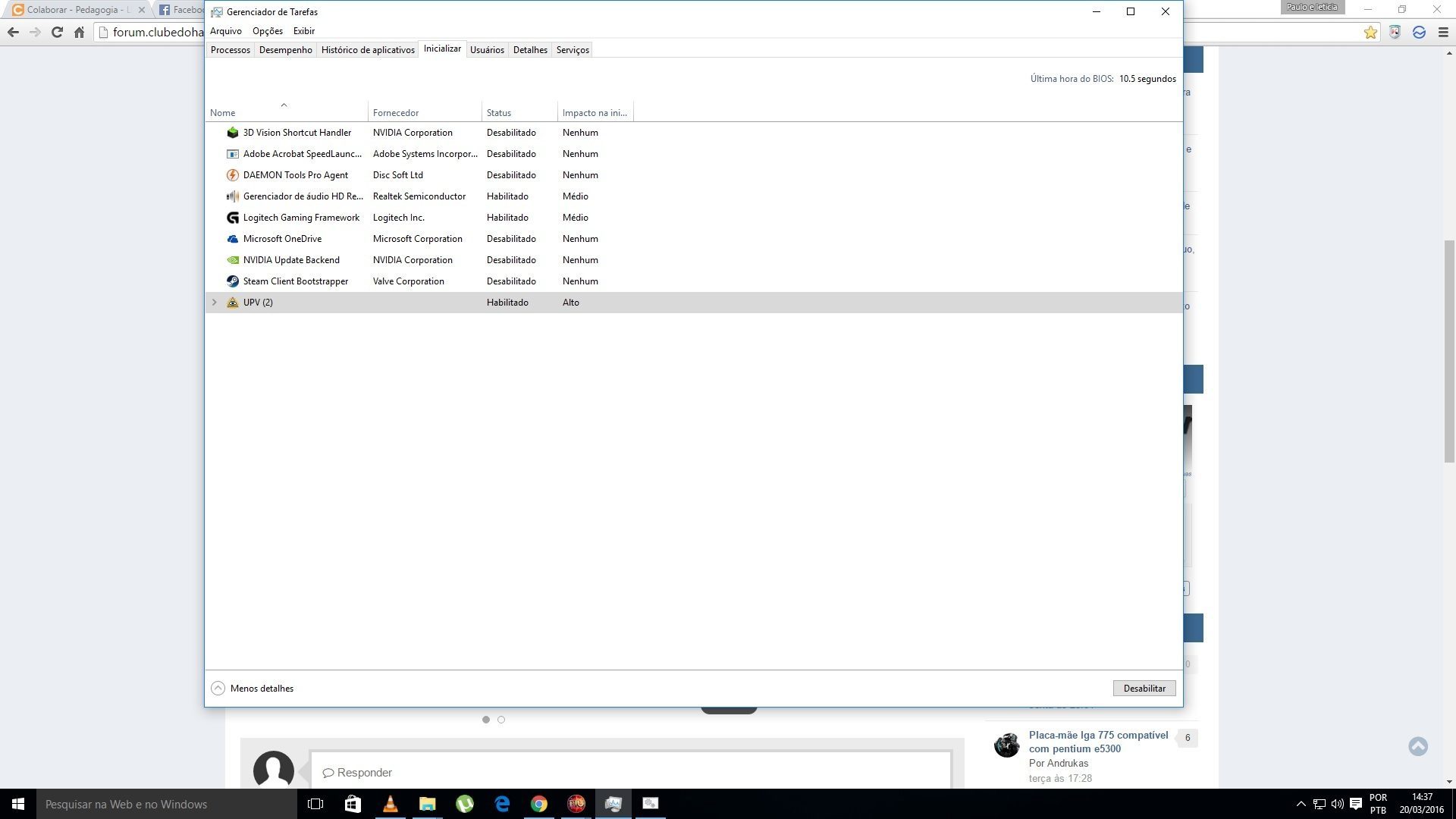Open Microsoft Edge from the taskbar

pyautogui.click(x=502, y=804)
